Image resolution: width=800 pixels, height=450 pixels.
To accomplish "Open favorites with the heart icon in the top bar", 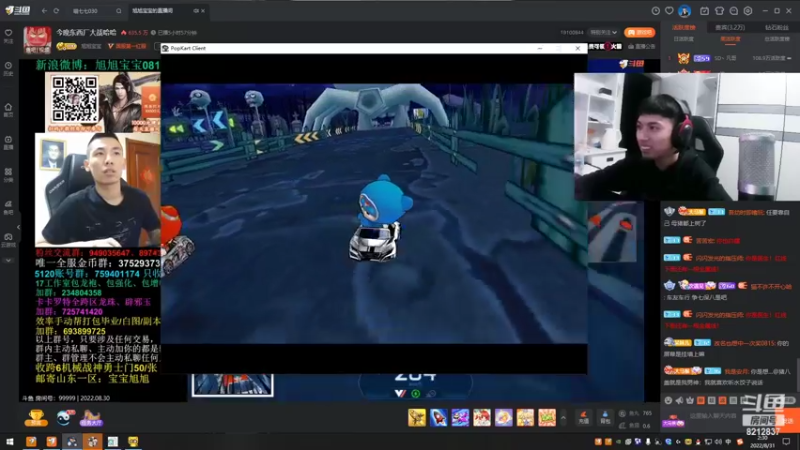I will [x=669, y=11].
